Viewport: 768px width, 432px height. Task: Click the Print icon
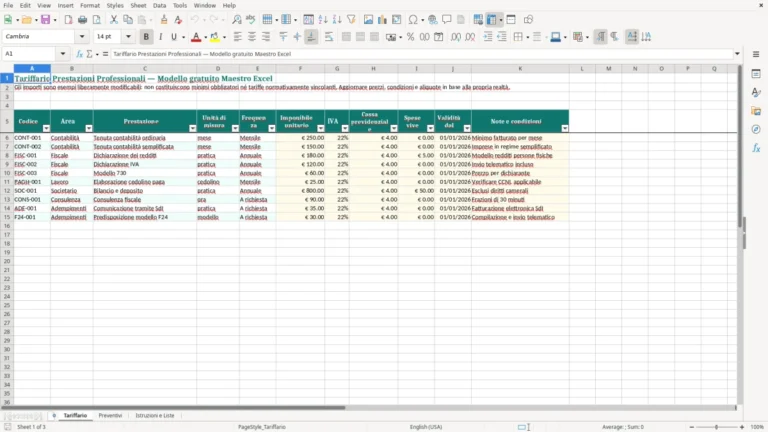(x=82, y=20)
